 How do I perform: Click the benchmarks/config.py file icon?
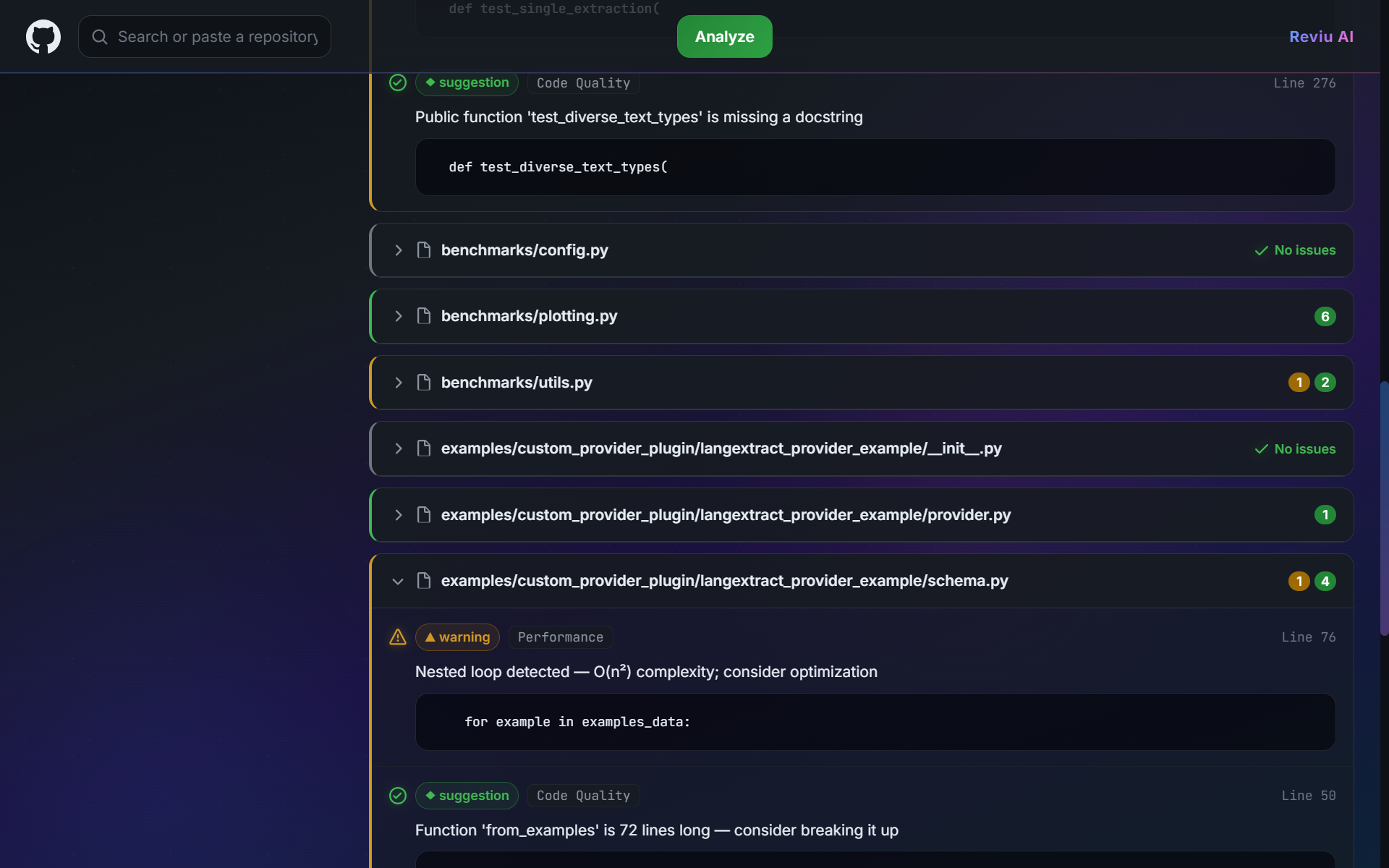click(x=424, y=250)
